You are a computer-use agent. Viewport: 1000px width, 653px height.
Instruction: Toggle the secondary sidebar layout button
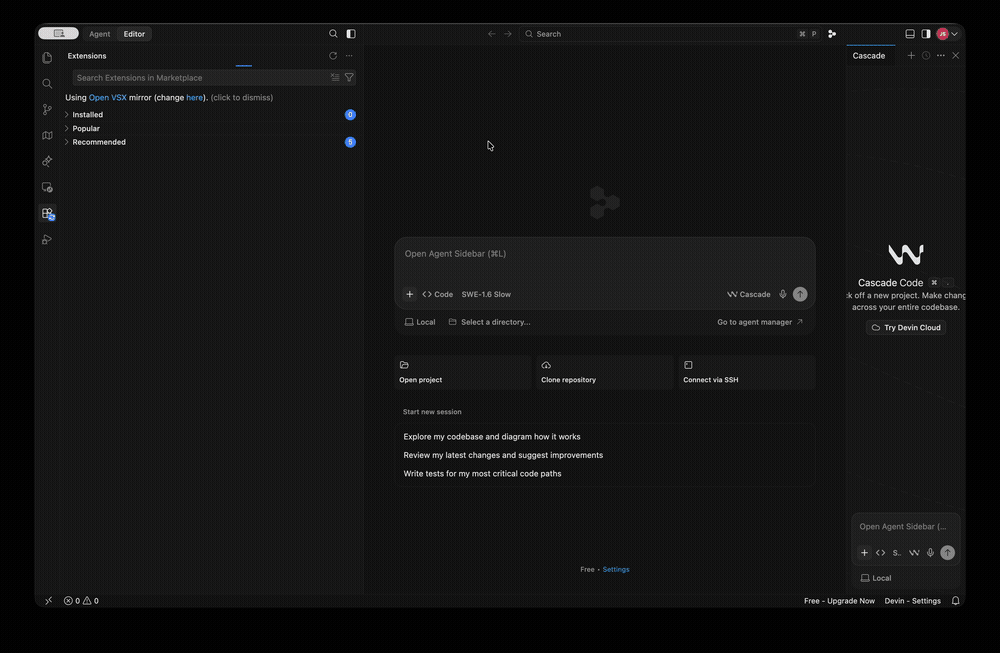(926, 34)
